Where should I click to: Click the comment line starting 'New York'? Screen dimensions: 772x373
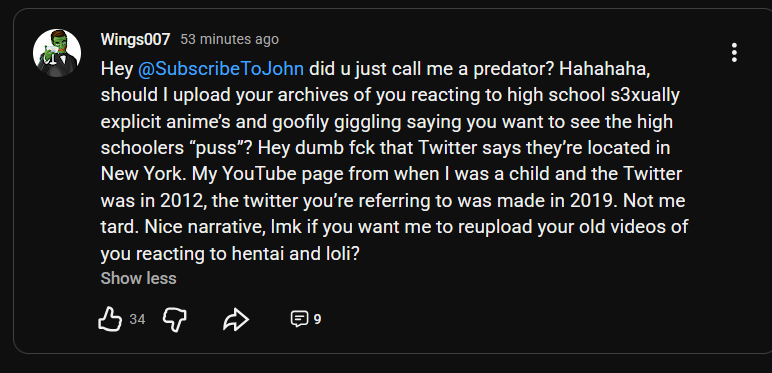click(x=391, y=174)
